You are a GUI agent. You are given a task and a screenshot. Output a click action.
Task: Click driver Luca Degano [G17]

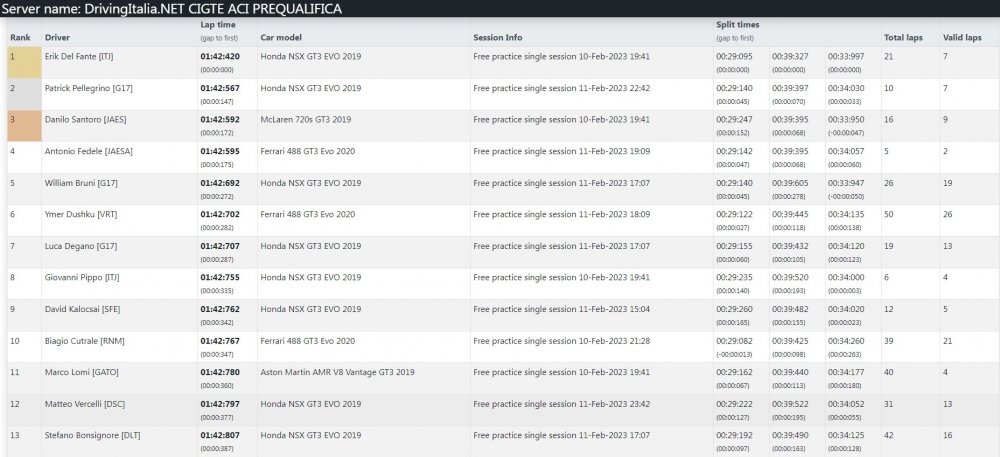[x=81, y=247]
